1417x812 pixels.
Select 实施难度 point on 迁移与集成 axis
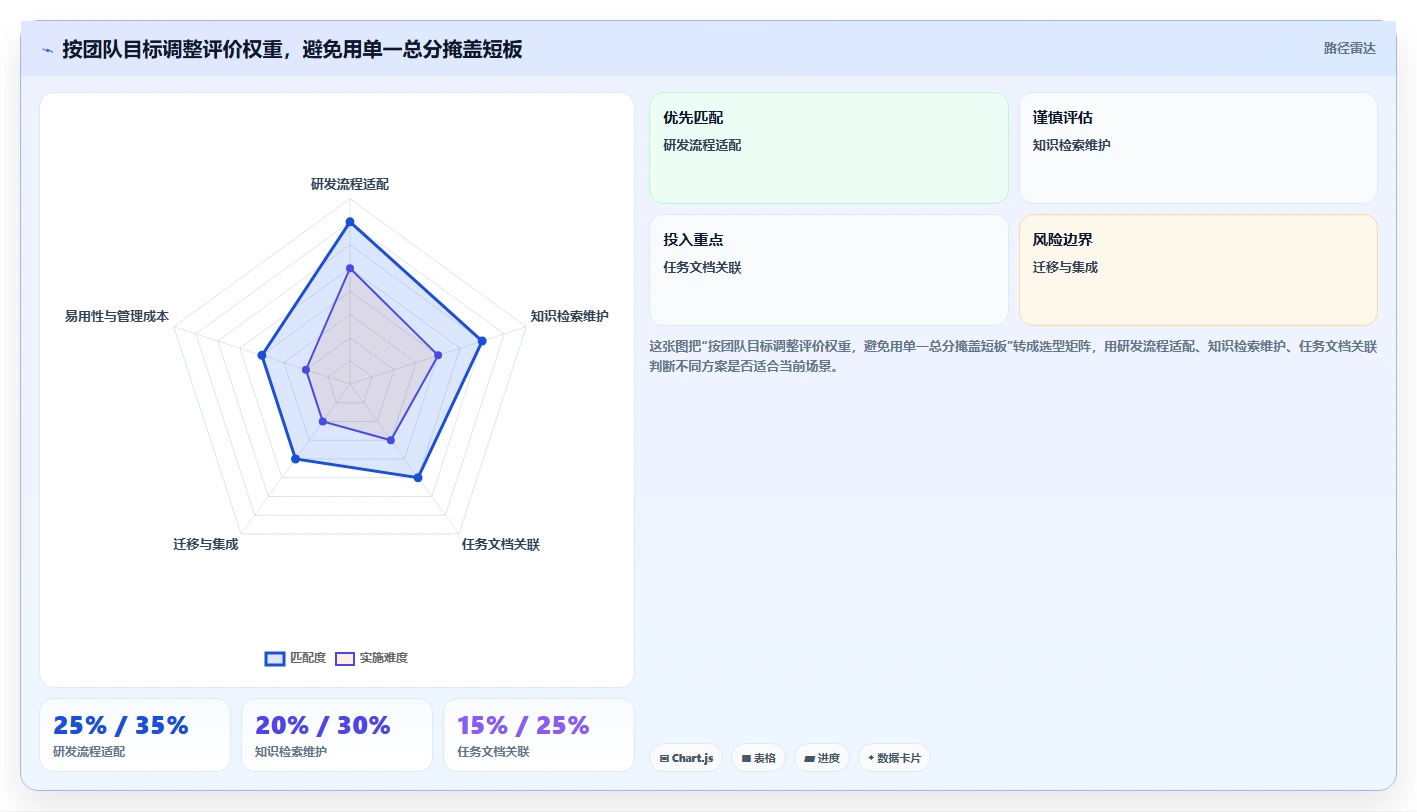(x=322, y=422)
